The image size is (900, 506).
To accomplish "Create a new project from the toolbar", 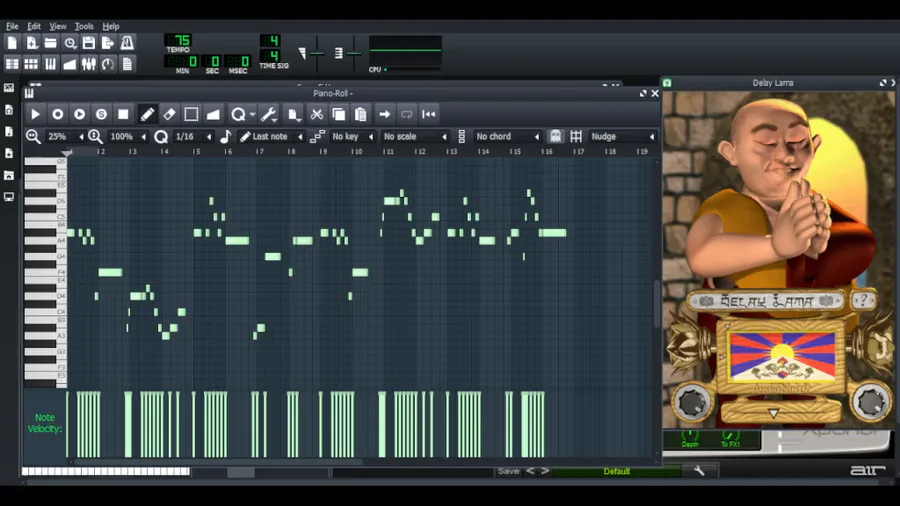I will click(12, 43).
